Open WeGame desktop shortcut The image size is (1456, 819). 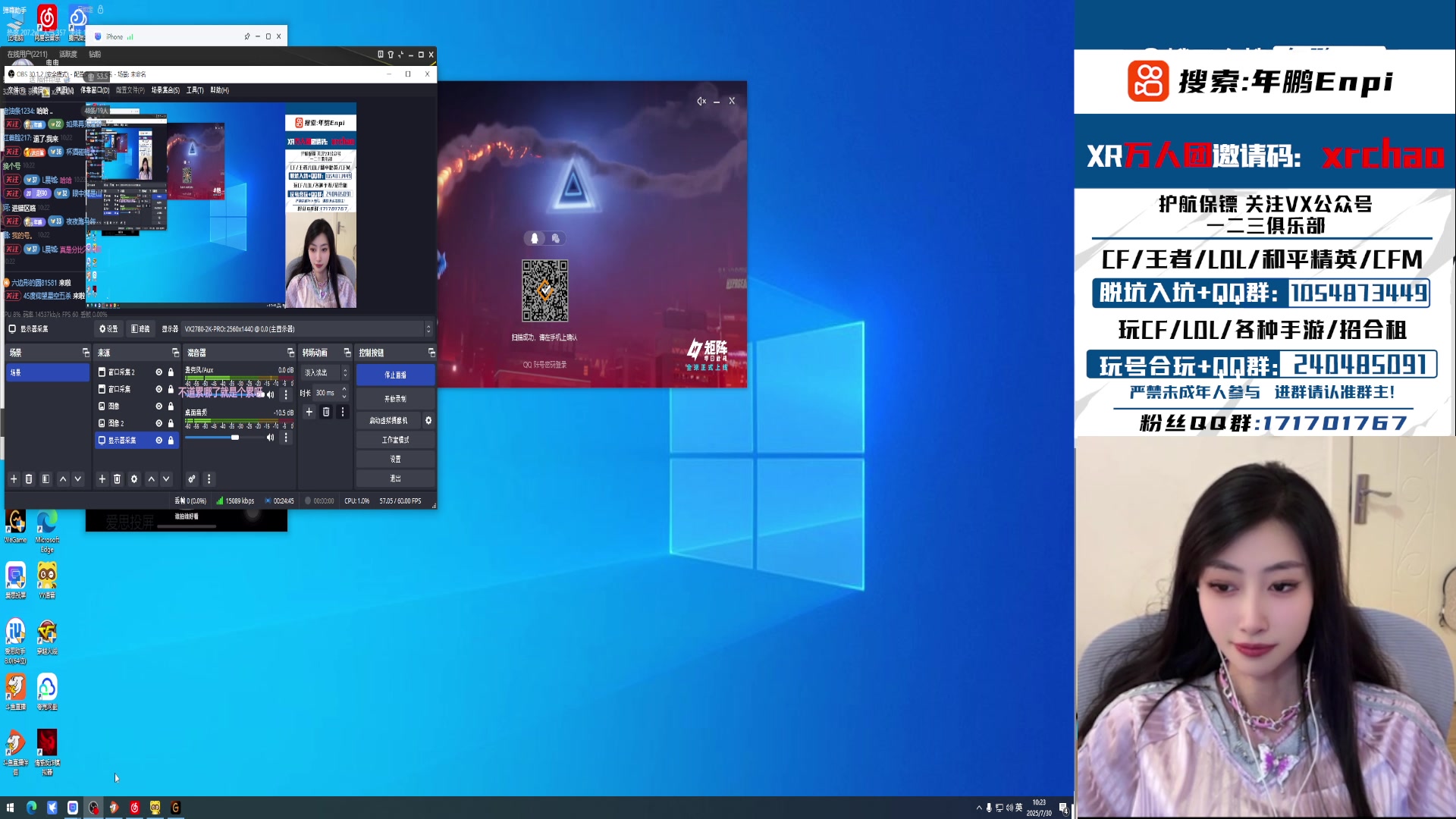[16, 526]
